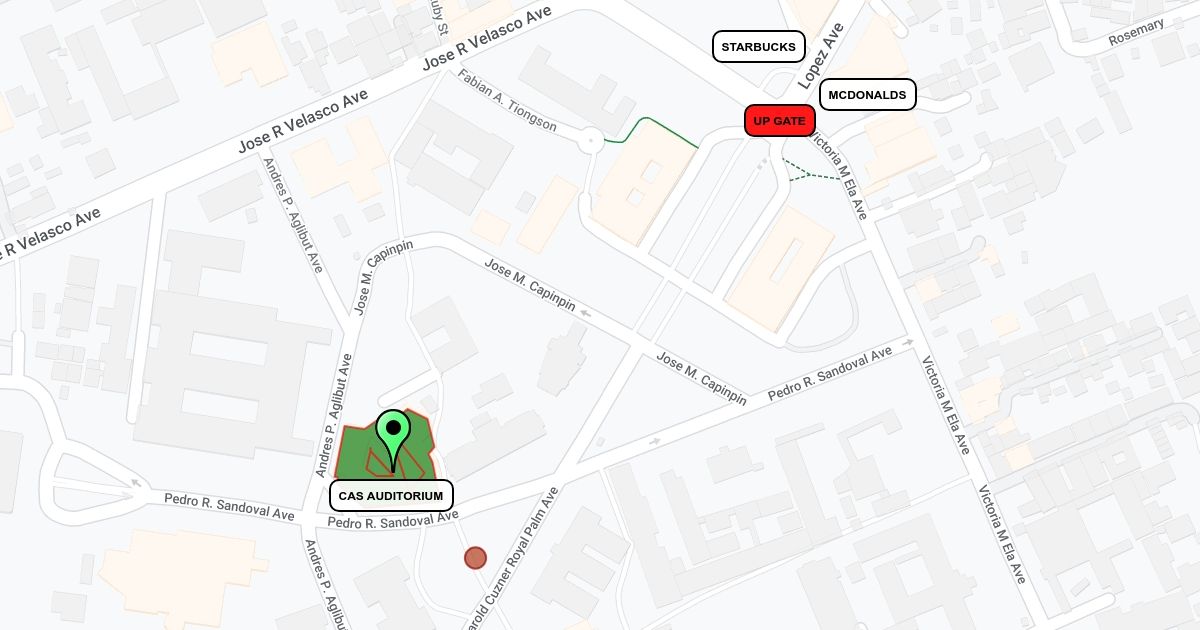Click the large orange building near UP Gate

coord(645,190)
